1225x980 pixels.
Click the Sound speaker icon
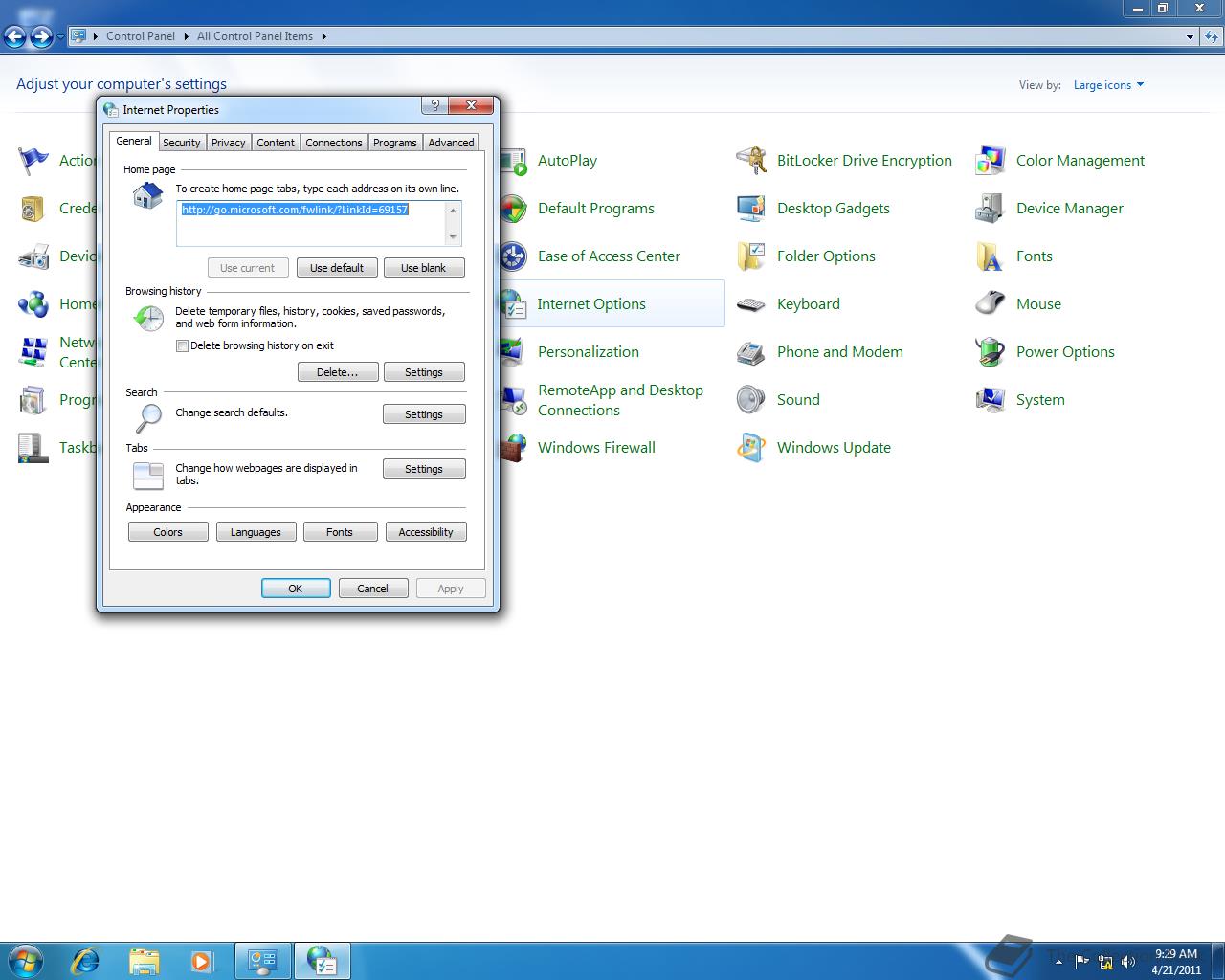click(751, 400)
